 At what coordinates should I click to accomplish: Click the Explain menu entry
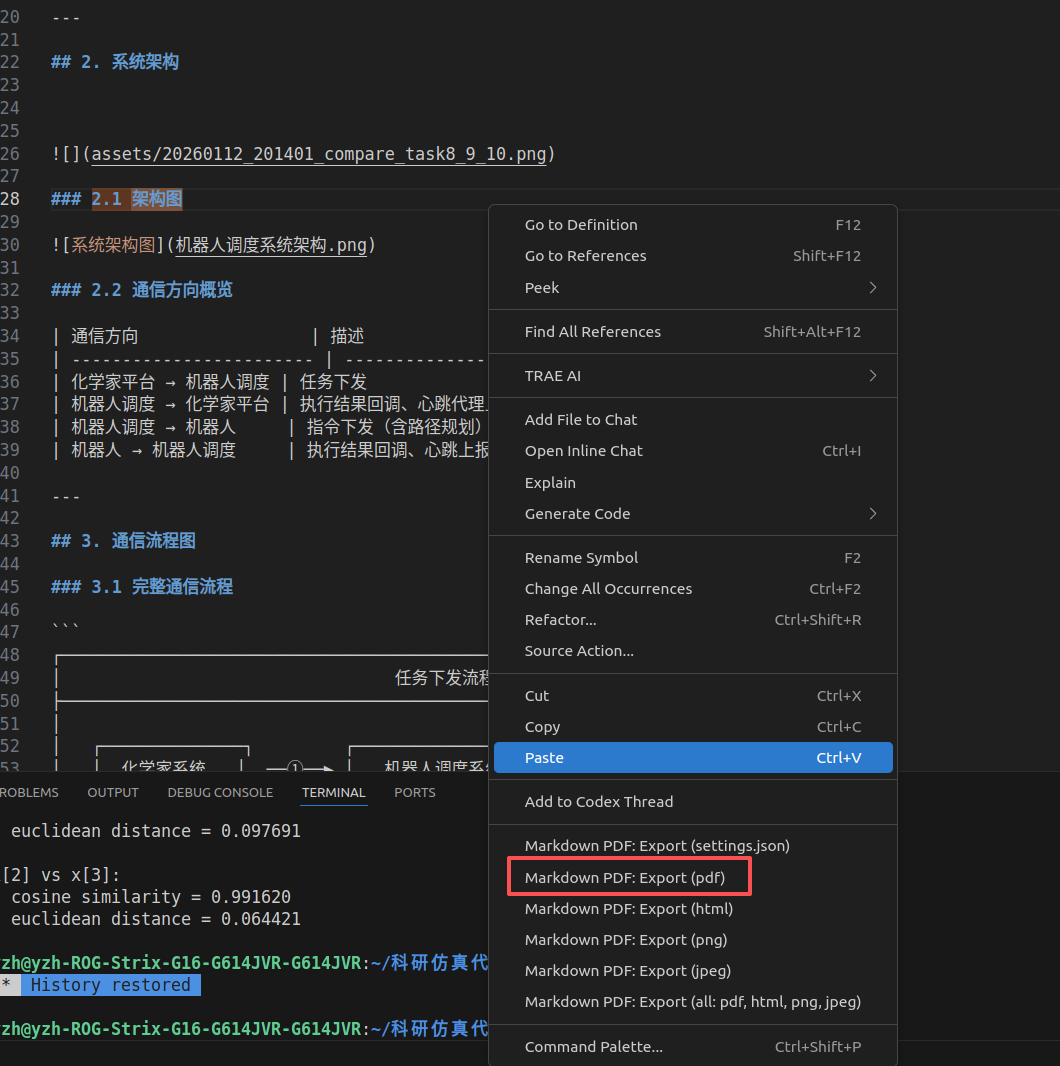click(693, 483)
